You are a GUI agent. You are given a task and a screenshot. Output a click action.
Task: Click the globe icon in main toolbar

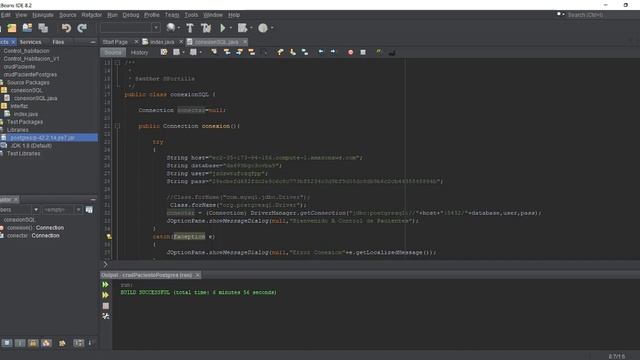pyautogui.click(x=171, y=28)
